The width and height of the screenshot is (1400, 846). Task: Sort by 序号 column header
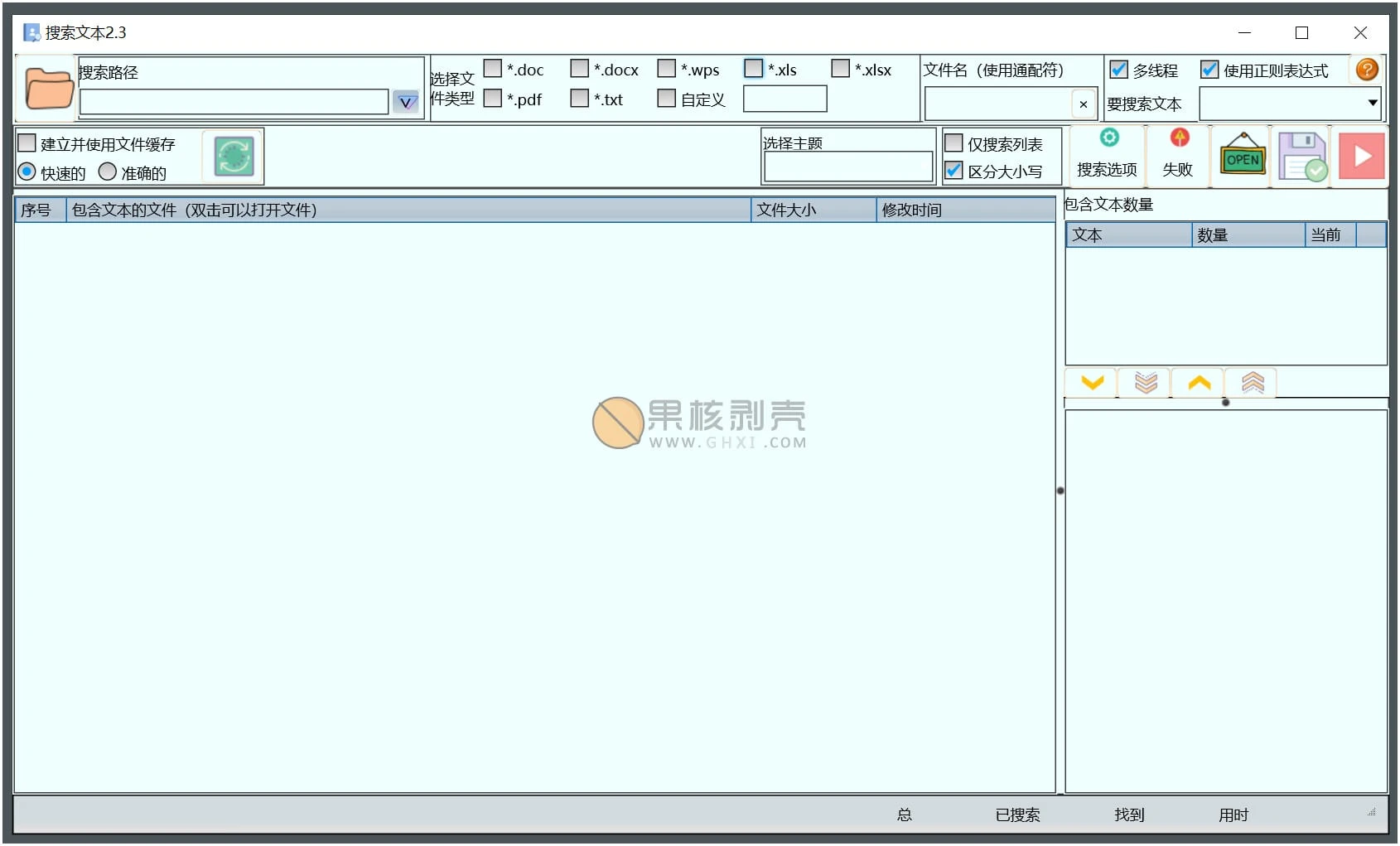[x=40, y=210]
